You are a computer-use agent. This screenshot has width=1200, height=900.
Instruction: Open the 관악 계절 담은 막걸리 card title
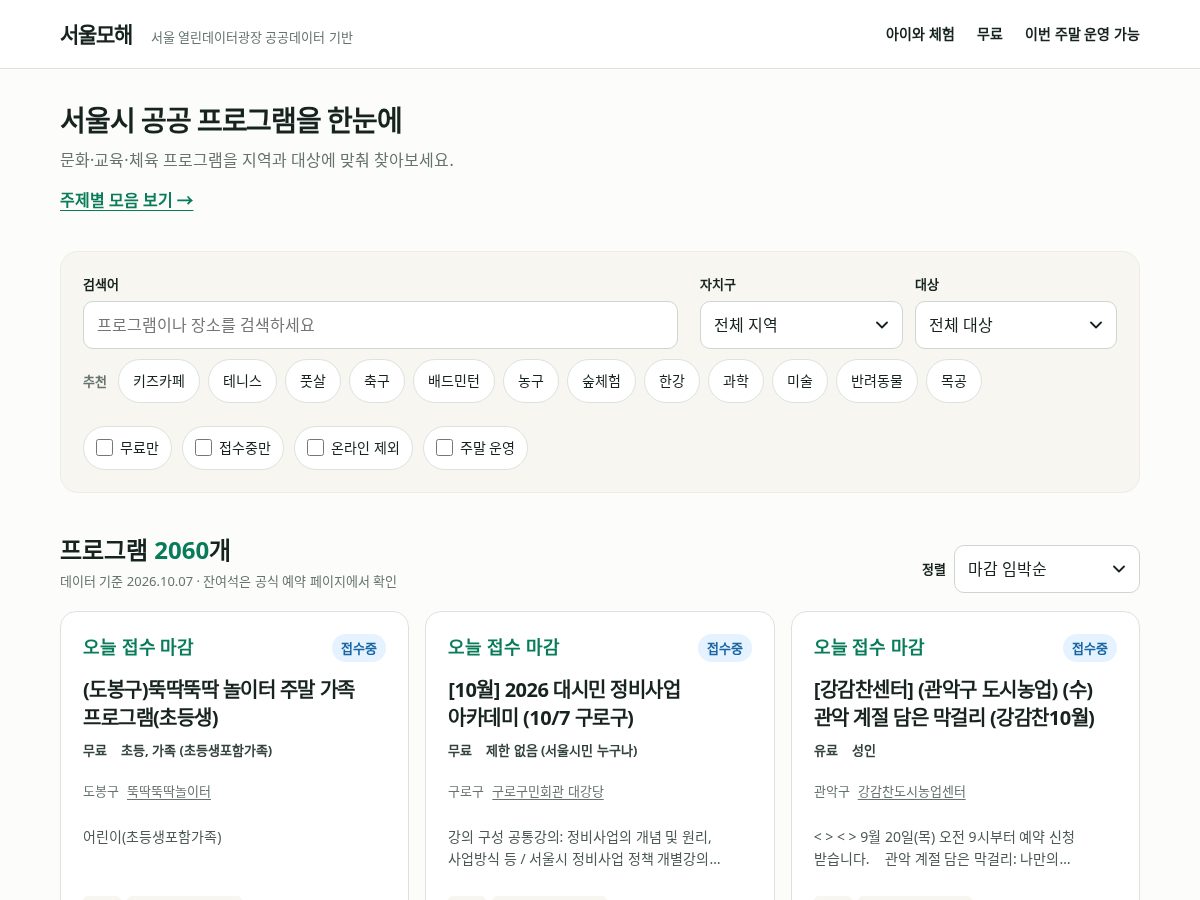[x=954, y=703]
